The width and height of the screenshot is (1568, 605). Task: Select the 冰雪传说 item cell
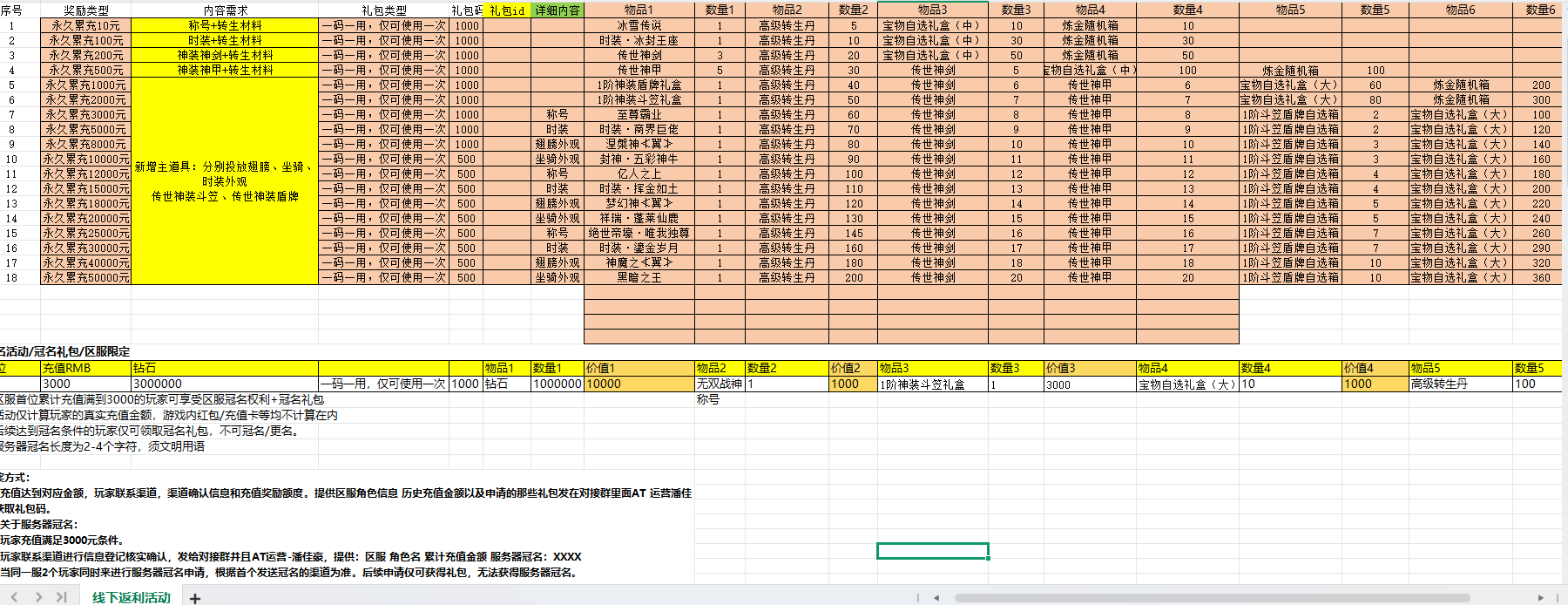639,25
